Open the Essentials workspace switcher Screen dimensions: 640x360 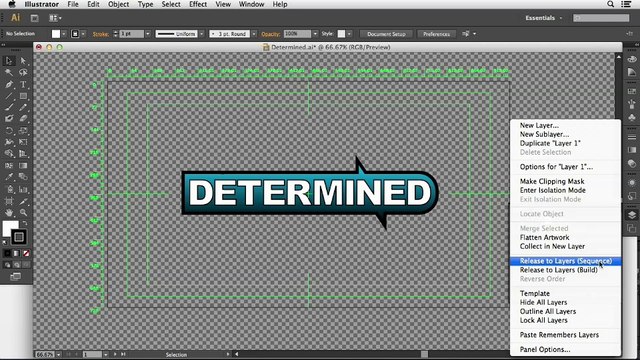click(544, 18)
